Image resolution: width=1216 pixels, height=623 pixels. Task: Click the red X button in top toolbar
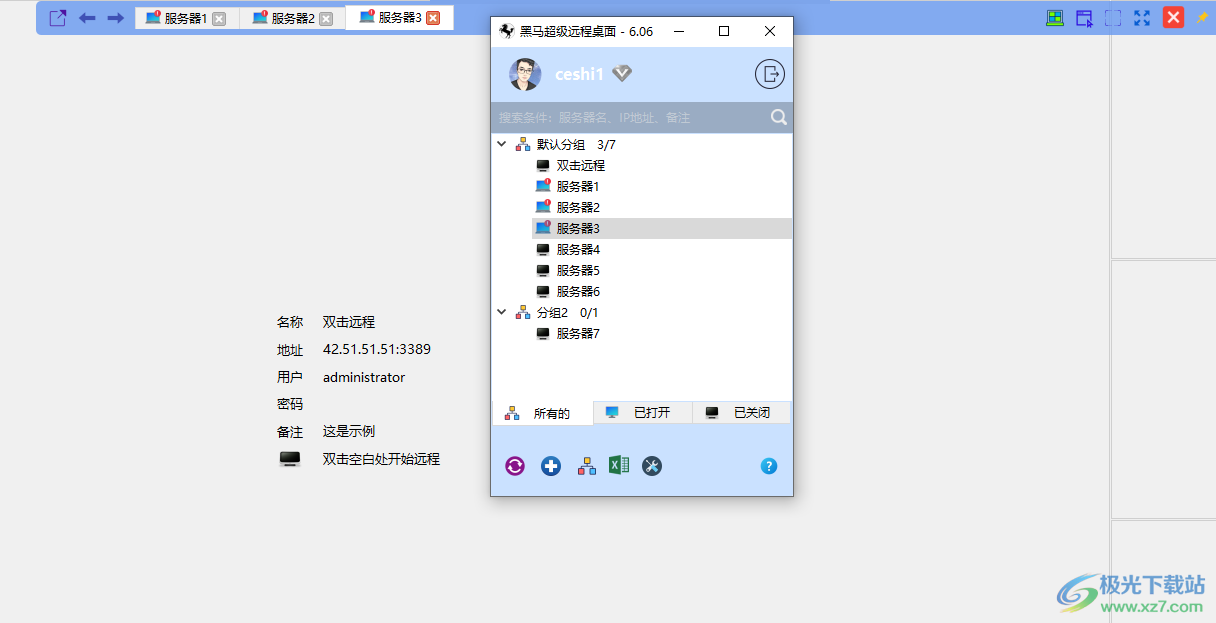point(1174,17)
